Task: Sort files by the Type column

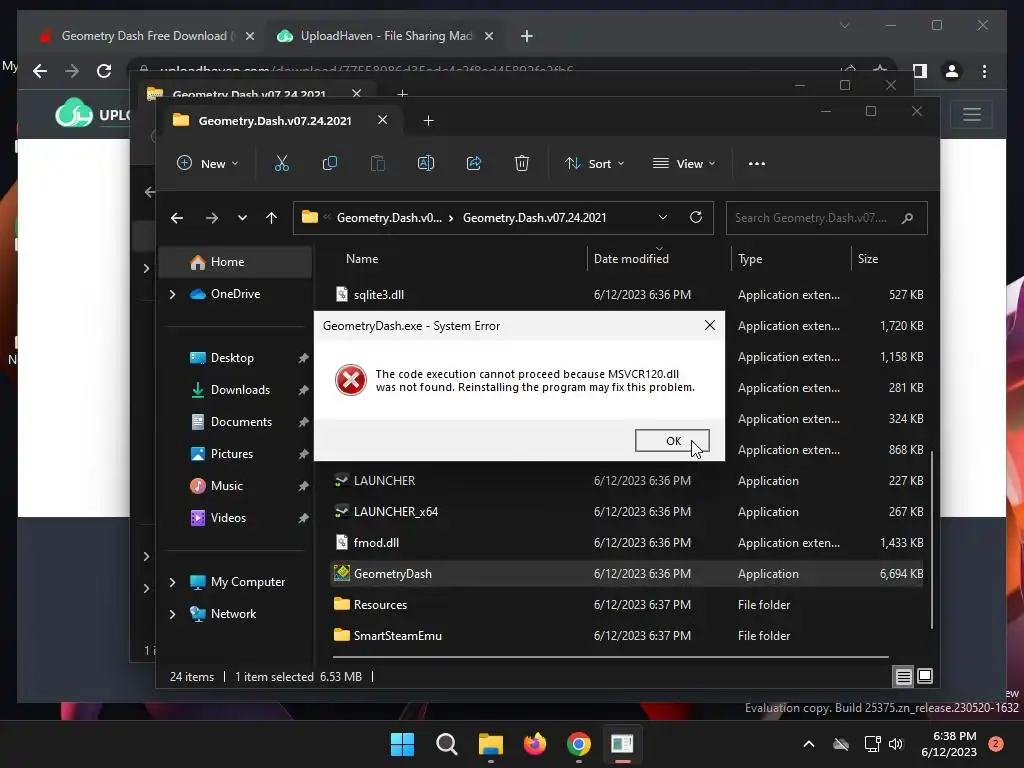Action: coord(750,259)
